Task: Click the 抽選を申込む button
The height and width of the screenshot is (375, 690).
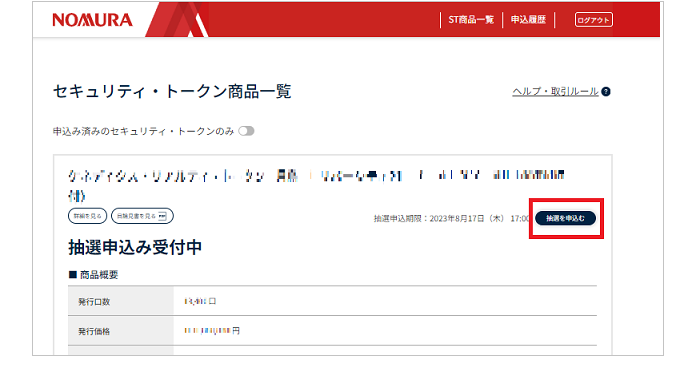Action: click(565, 218)
